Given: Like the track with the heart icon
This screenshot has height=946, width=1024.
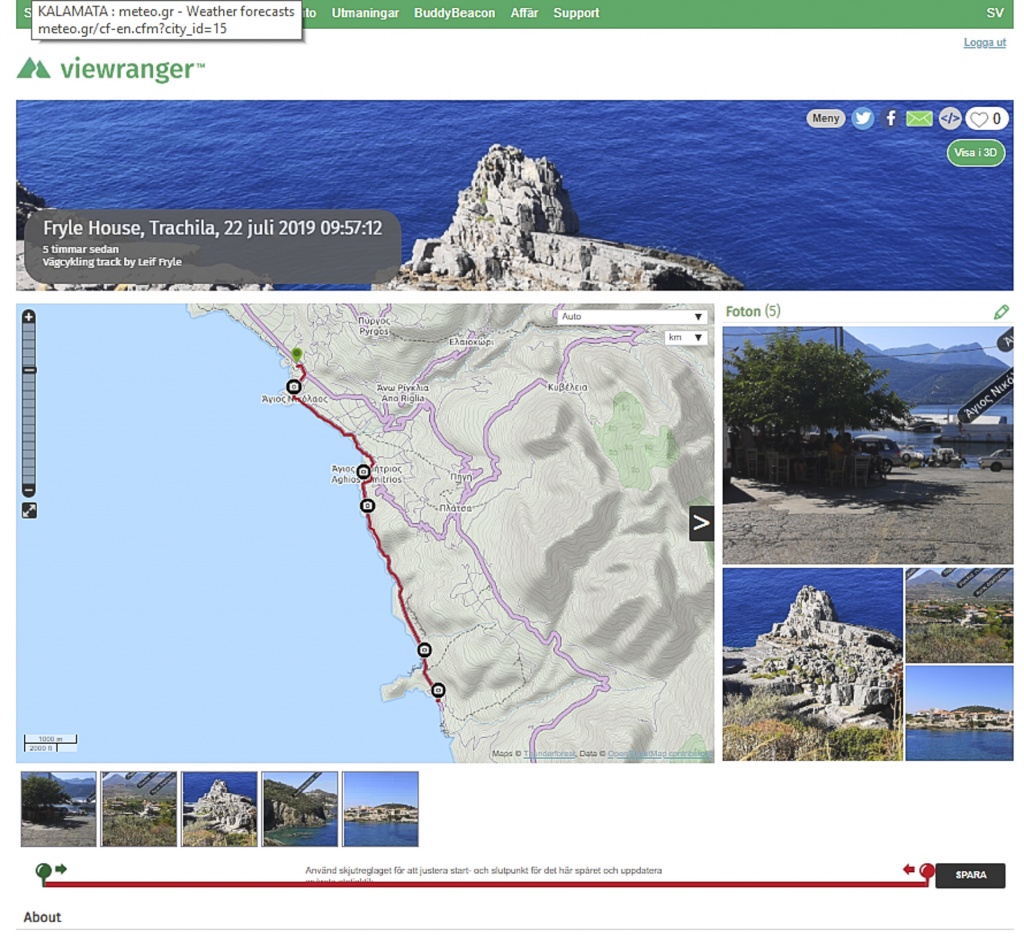Looking at the screenshot, I should point(987,119).
